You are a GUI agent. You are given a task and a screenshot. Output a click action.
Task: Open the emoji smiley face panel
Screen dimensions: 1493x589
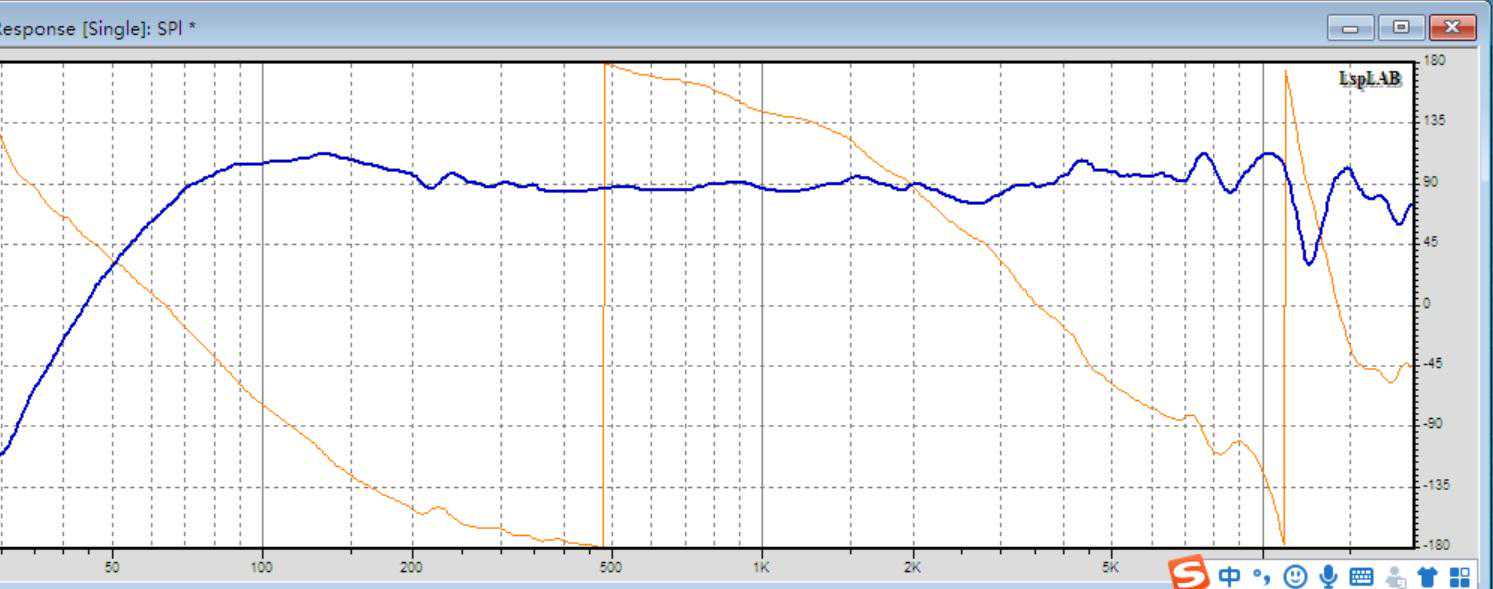tap(1295, 576)
